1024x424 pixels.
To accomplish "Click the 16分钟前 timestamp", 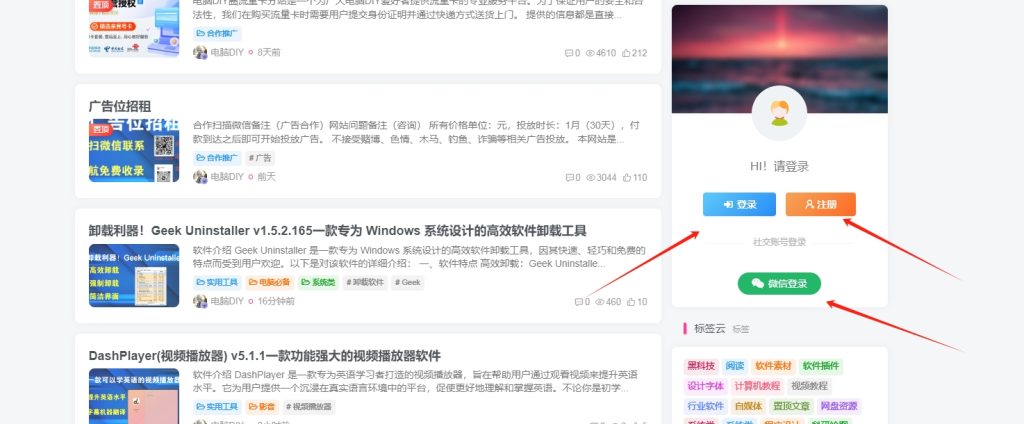I will pos(276,301).
